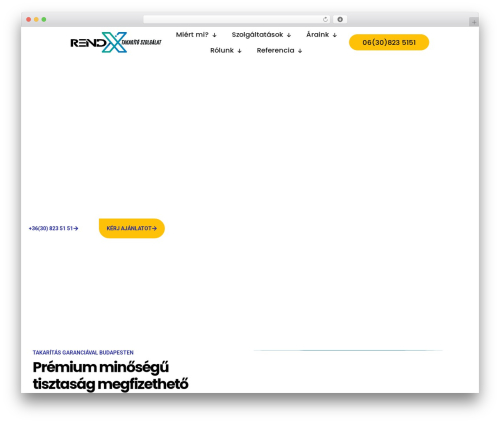Click the KÉRJ AJÁNLATOT button

pyautogui.click(x=132, y=228)
